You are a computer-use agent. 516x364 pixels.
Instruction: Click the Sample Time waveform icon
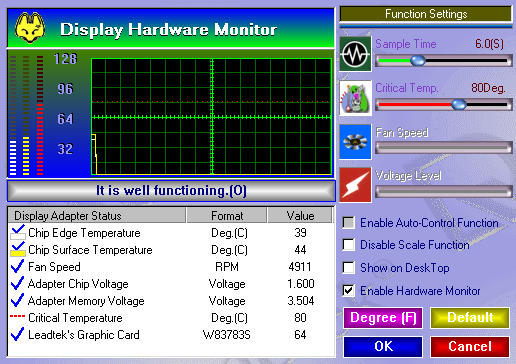click(355, 54)
